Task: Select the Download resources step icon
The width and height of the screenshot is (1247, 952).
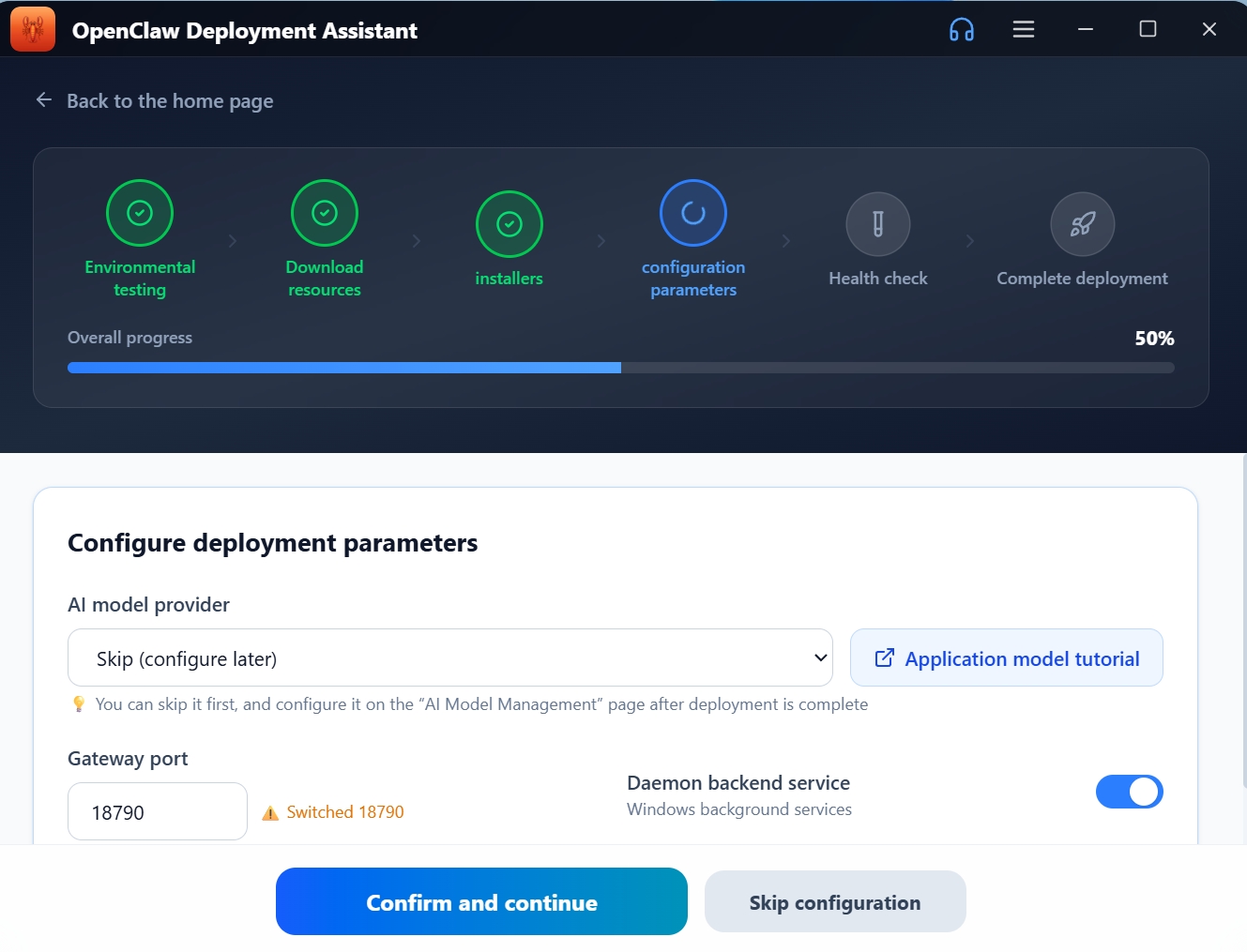Action: 325,213
